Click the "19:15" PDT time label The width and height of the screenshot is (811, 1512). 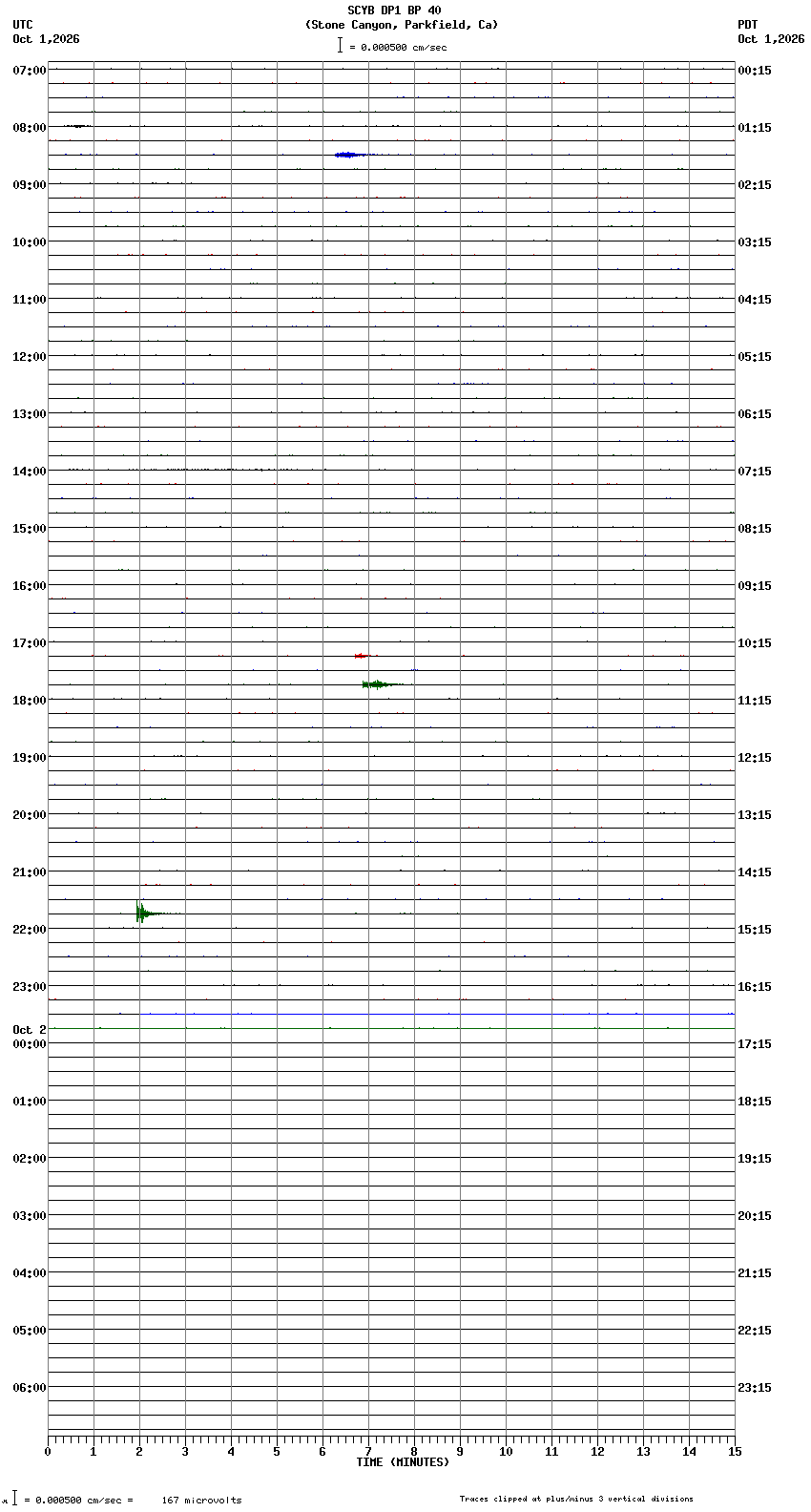coord(755,1159)
